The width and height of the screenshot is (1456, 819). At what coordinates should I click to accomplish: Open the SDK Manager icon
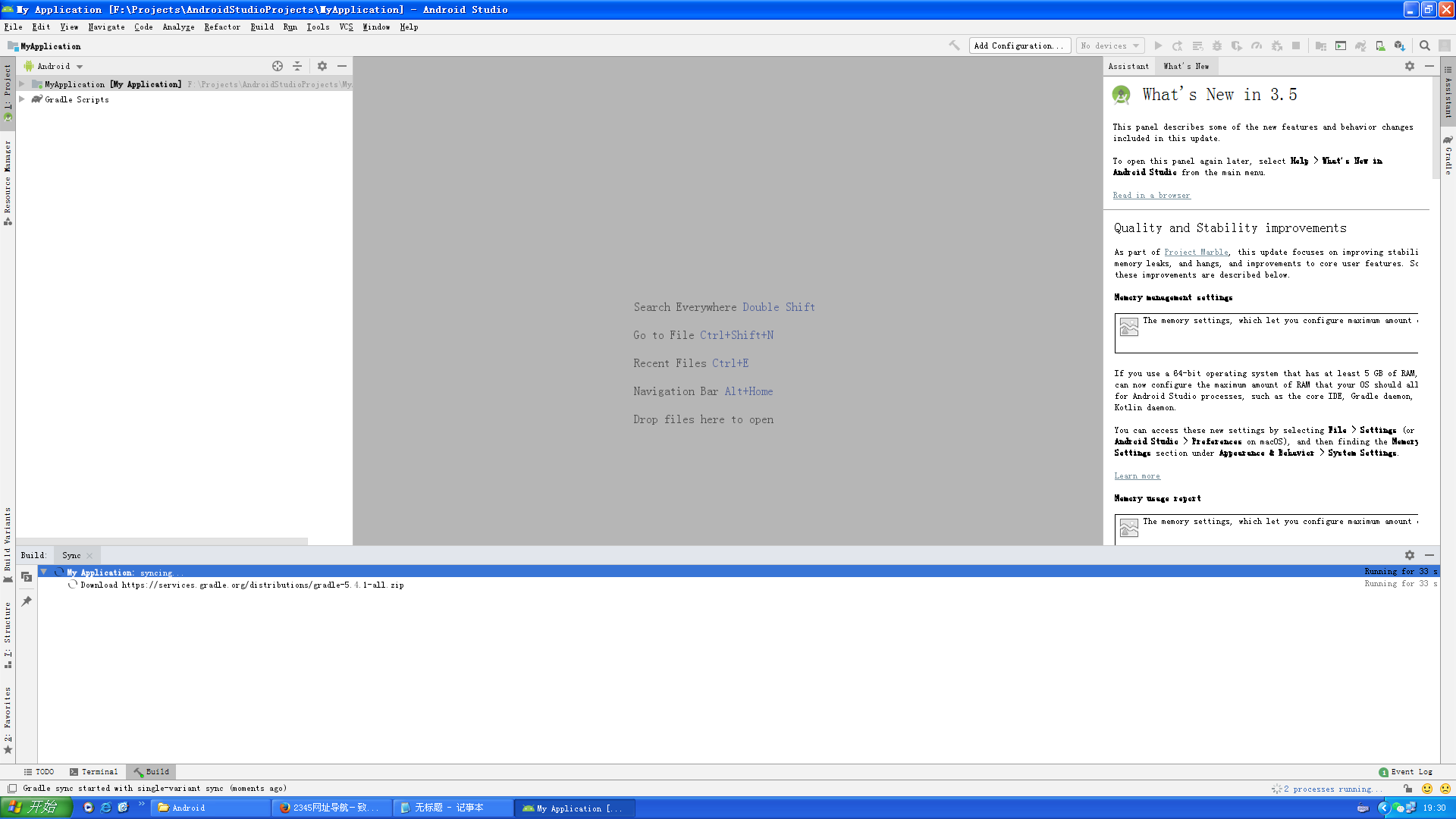pyautogui.click(x=1400, y=45)
